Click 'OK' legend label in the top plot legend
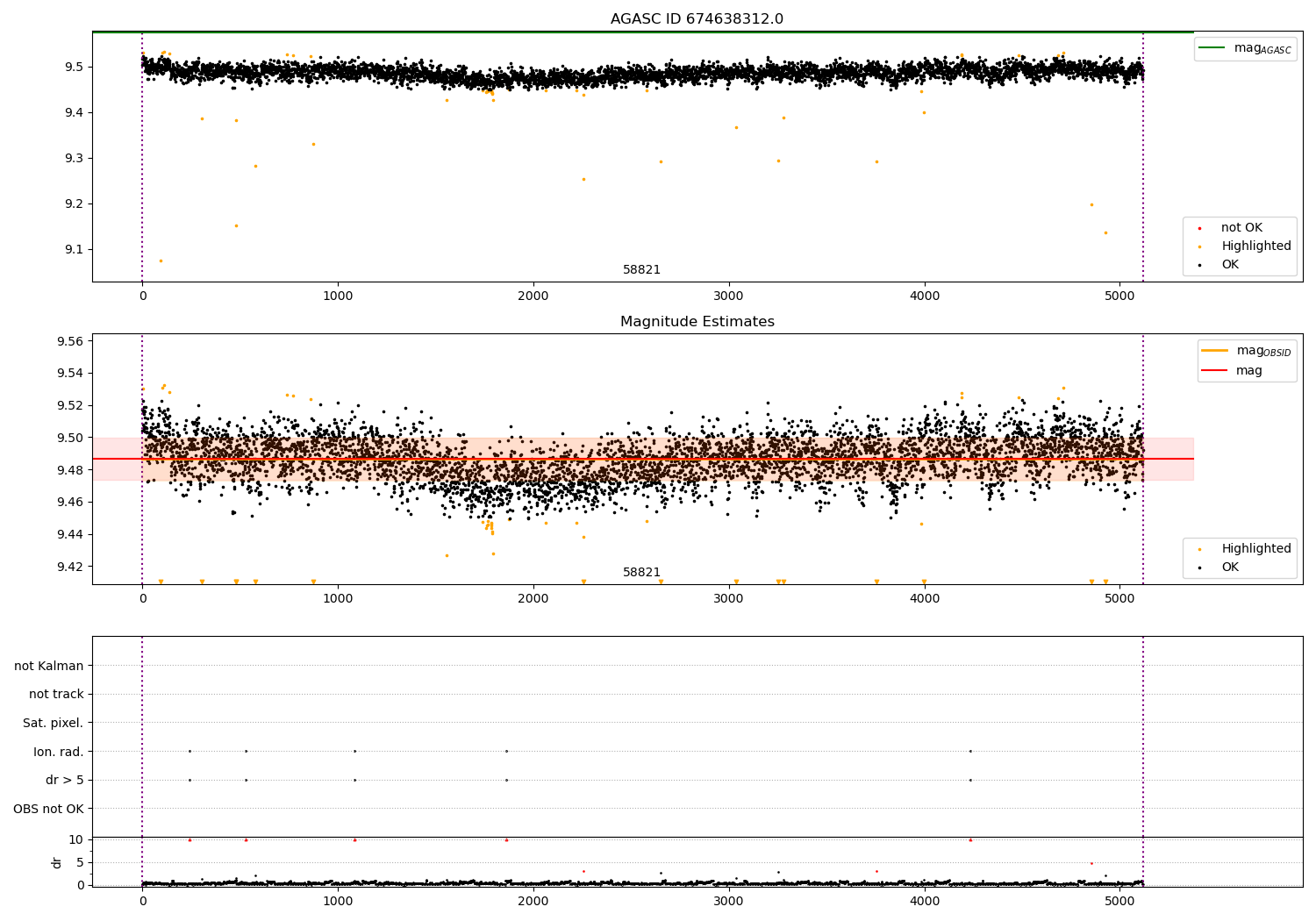This screenshot has height=921, width=1316. 1230,265
